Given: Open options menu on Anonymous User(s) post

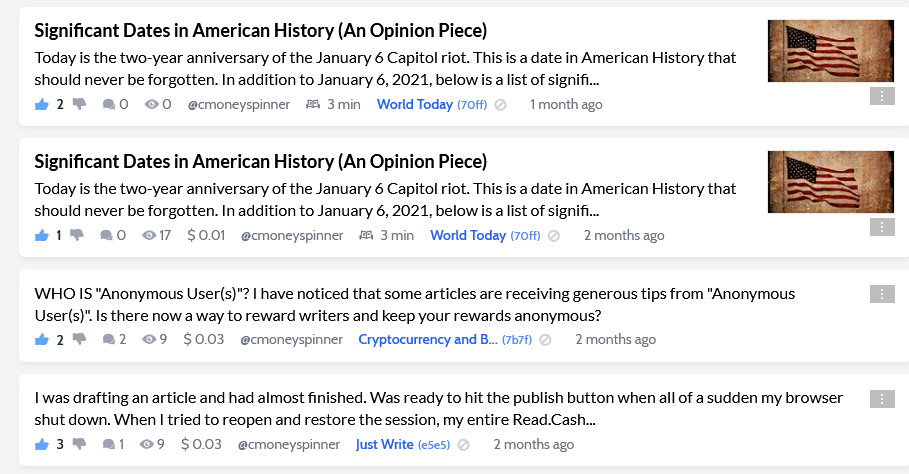Looking at the screenshot, I should click(x=882, y=294).
